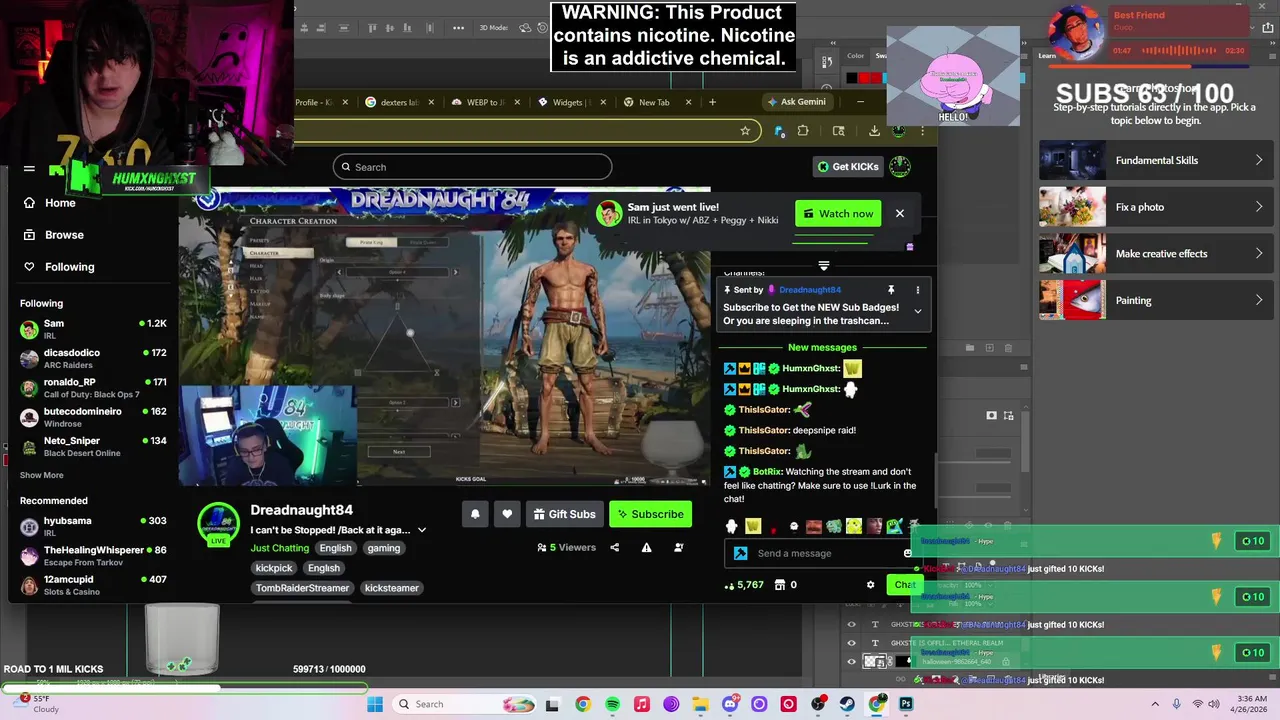Jump to New messages in chat
This screenshot has height=720, width=1280.
[822, 347]
